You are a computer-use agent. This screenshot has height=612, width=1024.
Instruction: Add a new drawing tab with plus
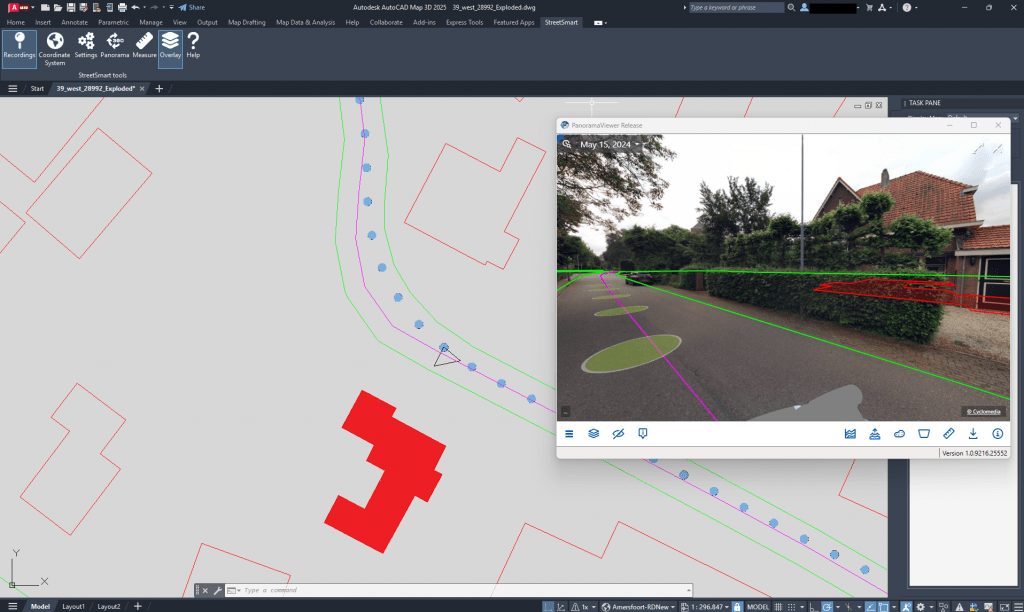point(159,88)
